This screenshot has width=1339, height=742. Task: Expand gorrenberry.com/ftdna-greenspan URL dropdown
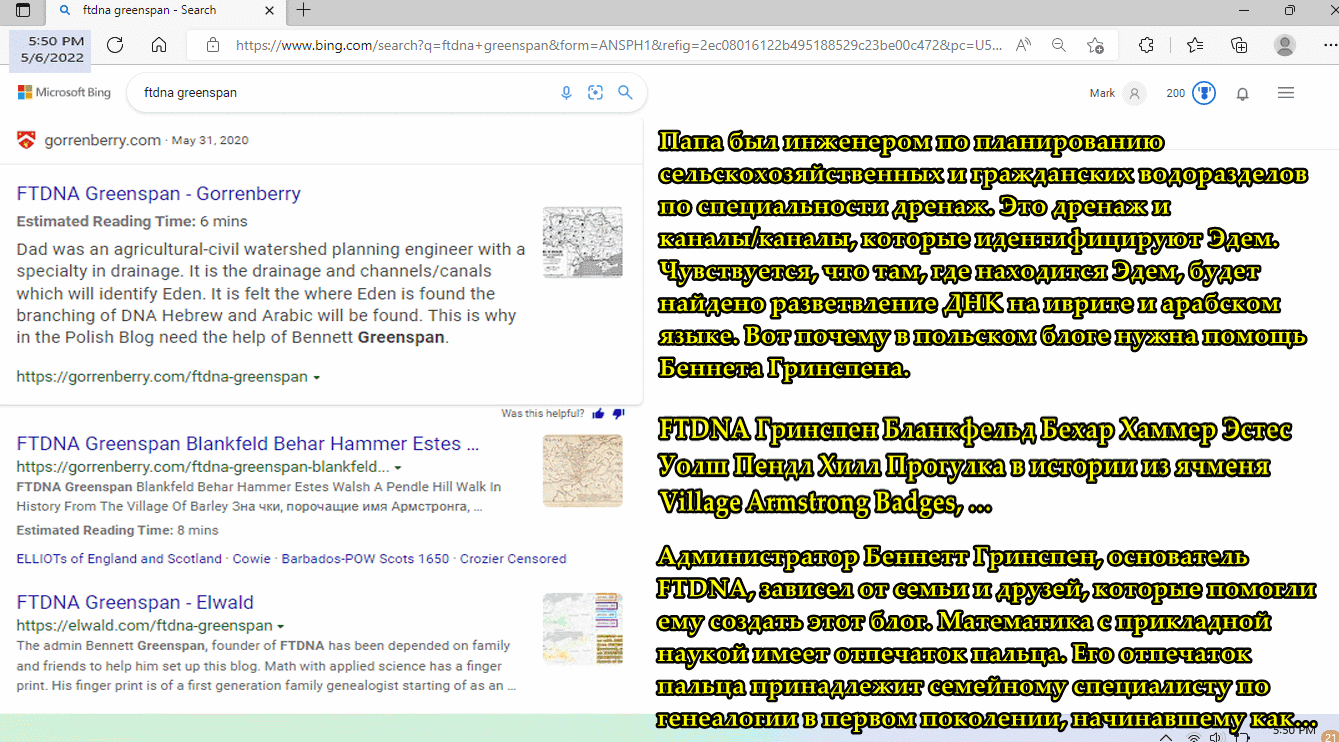317,378
